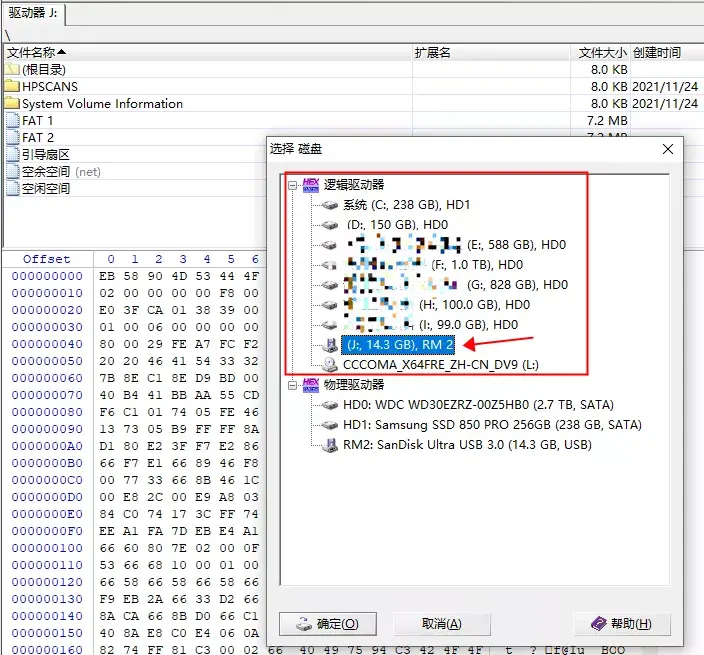This screenshot has height=655, width=704.
Task: Click the HEX icon beside 物理驱动器
Action: coord(311,385)
